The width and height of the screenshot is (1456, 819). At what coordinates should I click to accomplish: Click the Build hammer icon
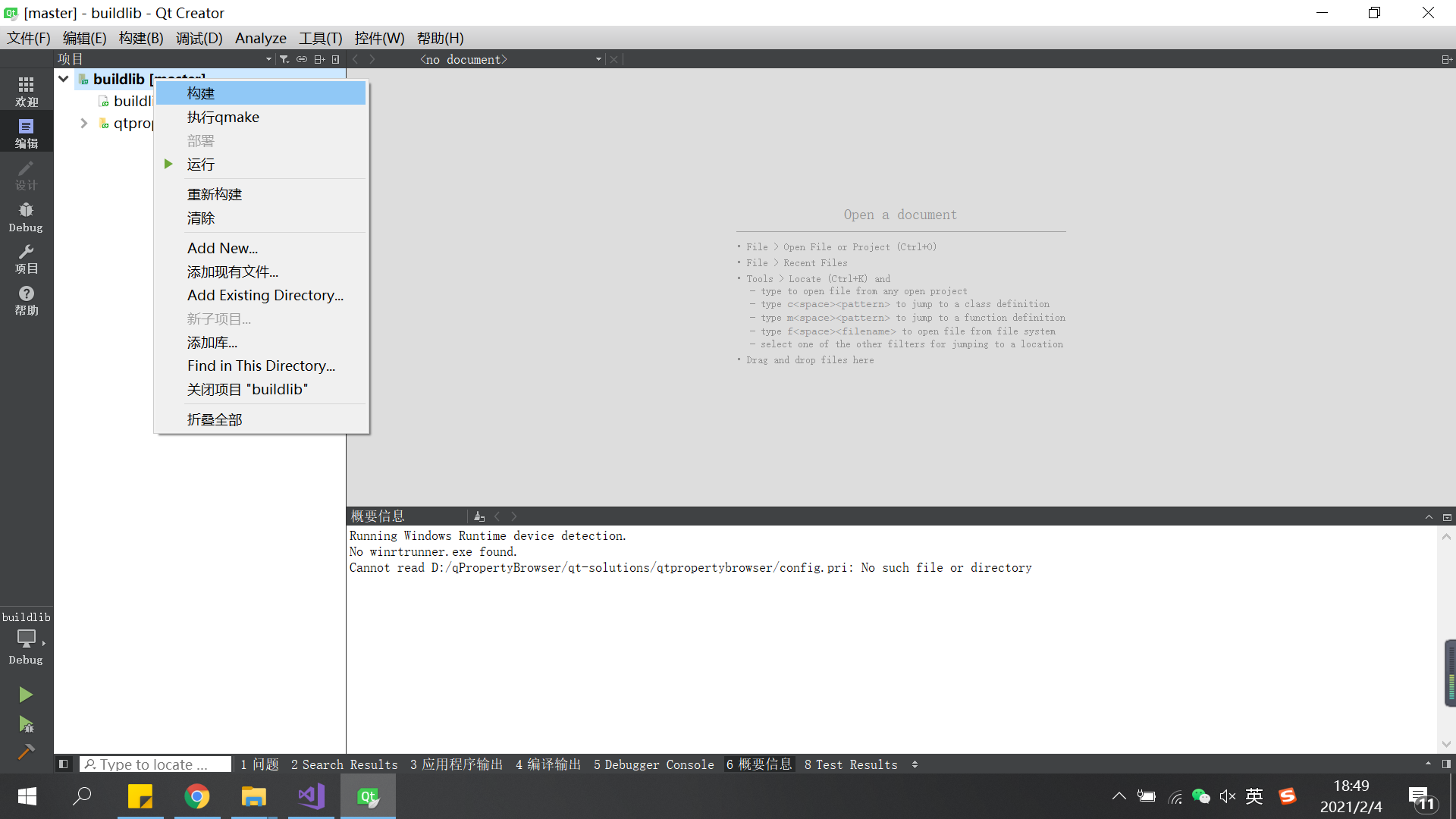click(26, 752)
